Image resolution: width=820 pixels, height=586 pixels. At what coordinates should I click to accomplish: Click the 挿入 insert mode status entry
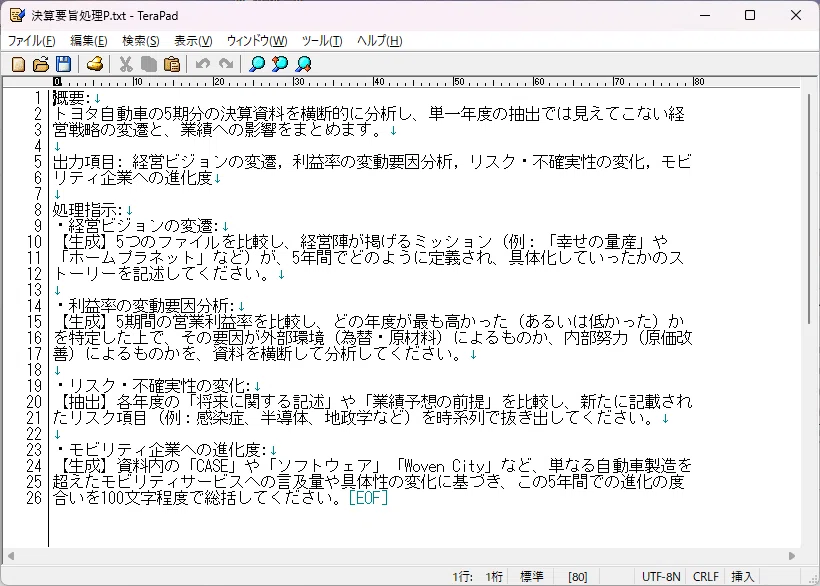pyautogui.click(x=743, y=577)
